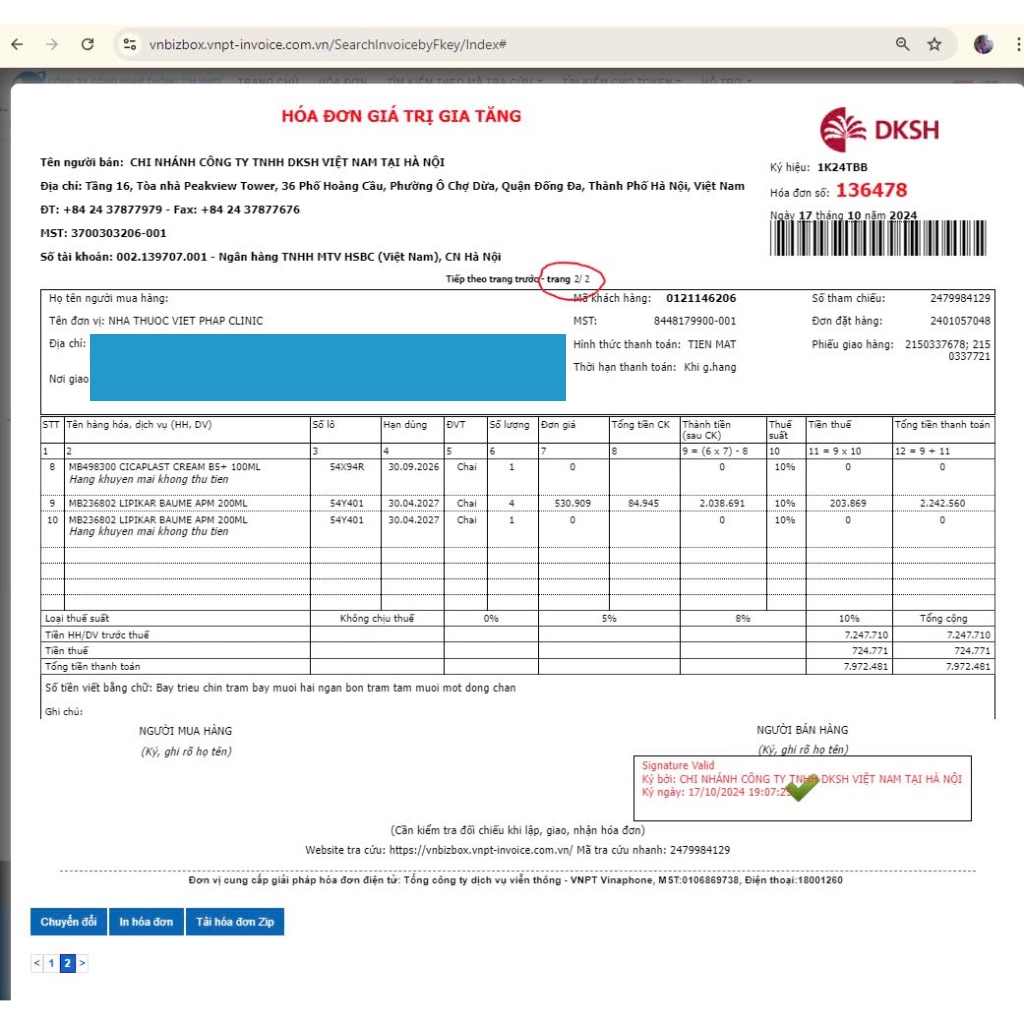The width and height of the screenshot is (1024, 1024).
Task: Click invoice number 136478
Action: (872, 190)
